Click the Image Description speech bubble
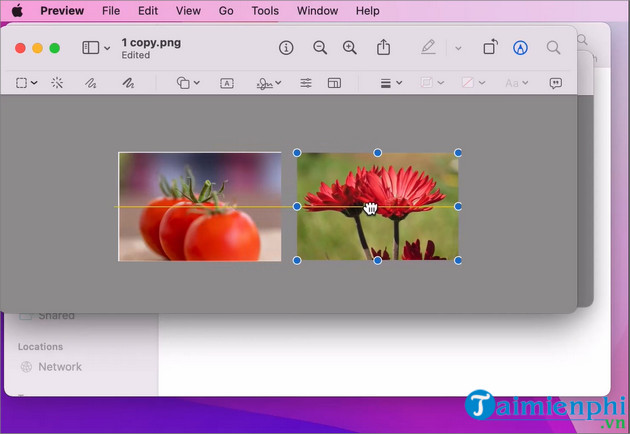This screenshot has width=630, height=434. pos(556,83)
